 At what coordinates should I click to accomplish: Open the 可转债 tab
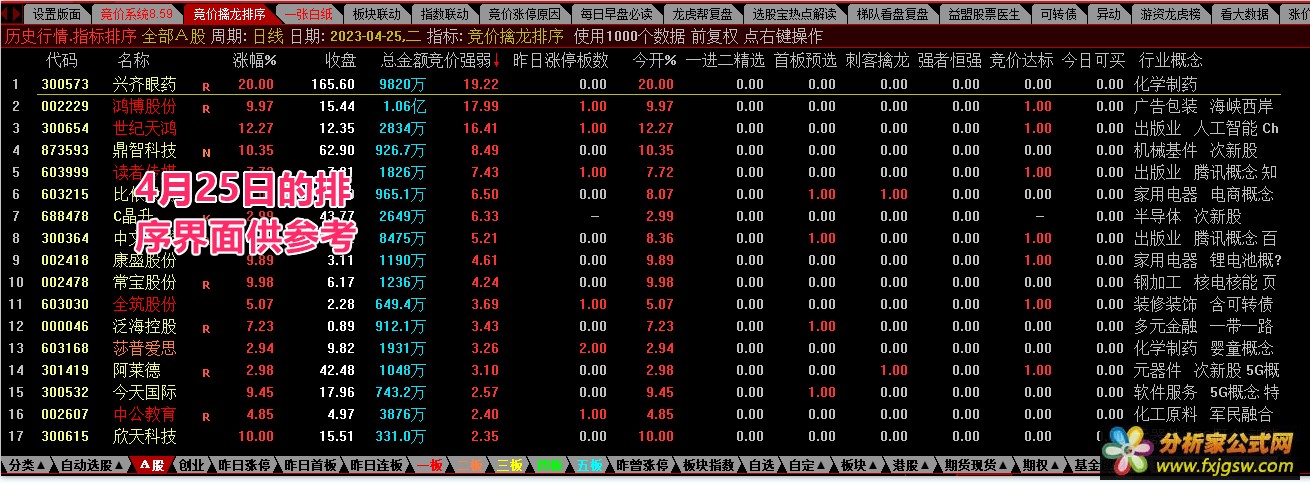coord(1058,14)
